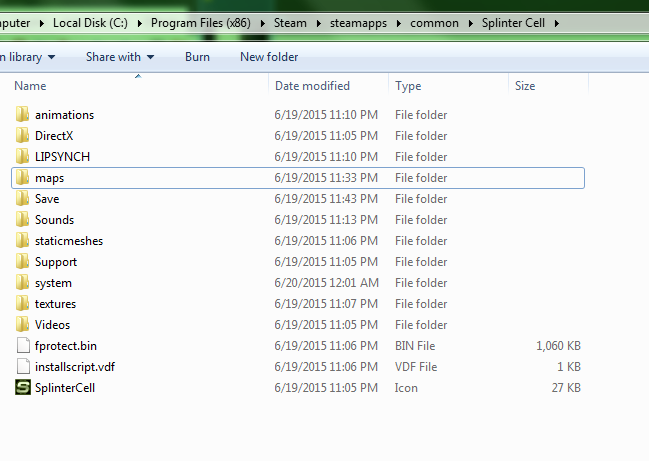Select the fprotect.bin file icon
The height and width of the screenshot is (461, 649).
23,346
